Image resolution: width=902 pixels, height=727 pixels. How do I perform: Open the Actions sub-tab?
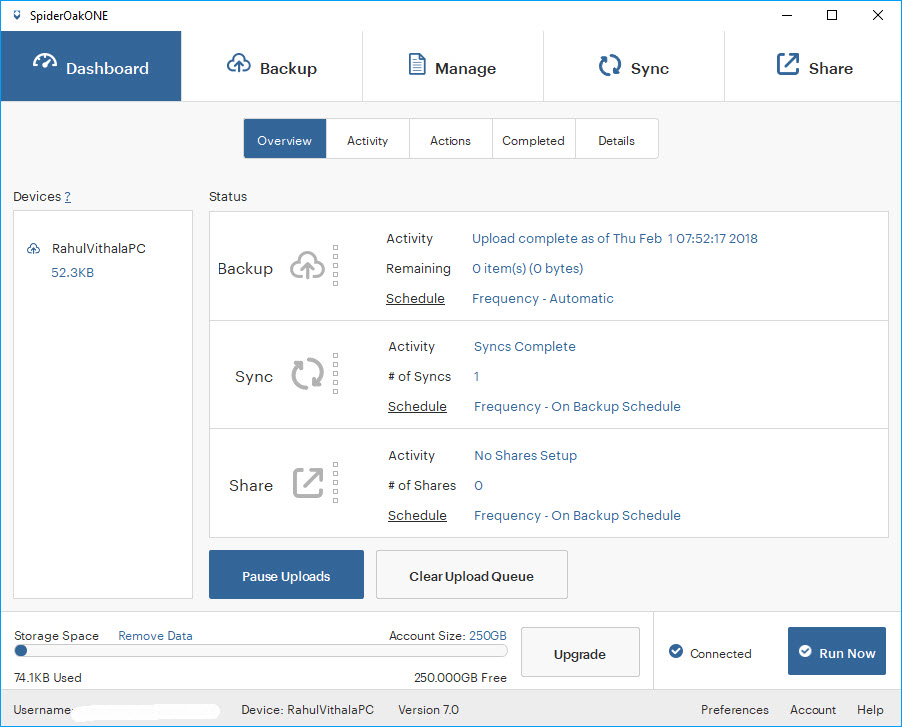(450, 139)
